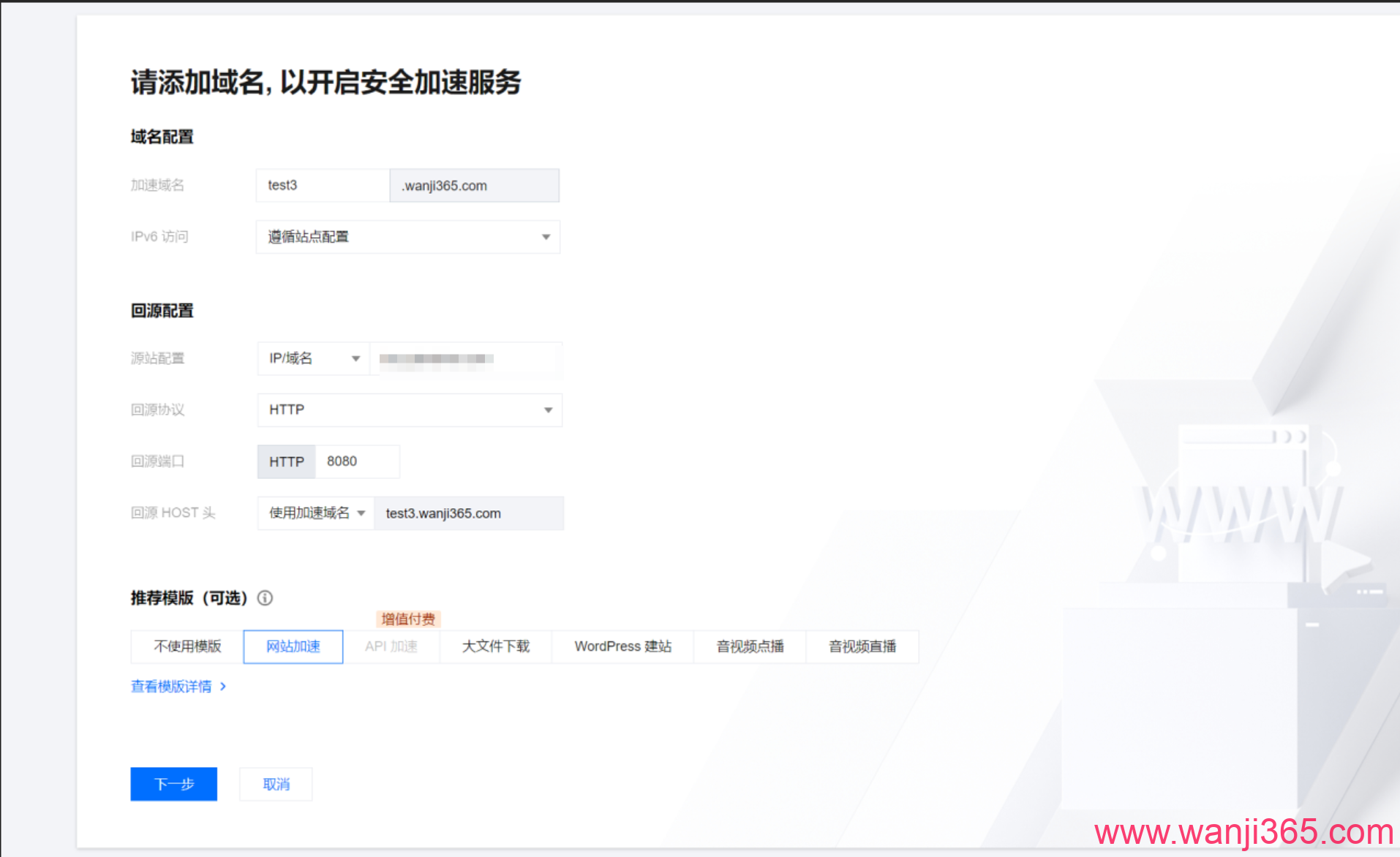
Task: Select the 音视频直播 template
Action: tap(862, 646)
